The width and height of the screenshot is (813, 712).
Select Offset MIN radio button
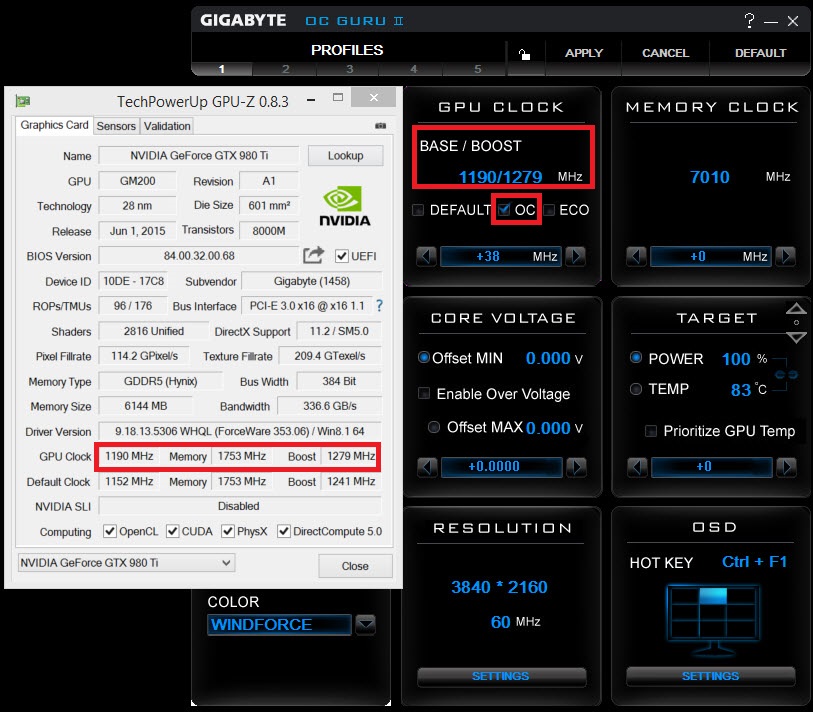424,357
